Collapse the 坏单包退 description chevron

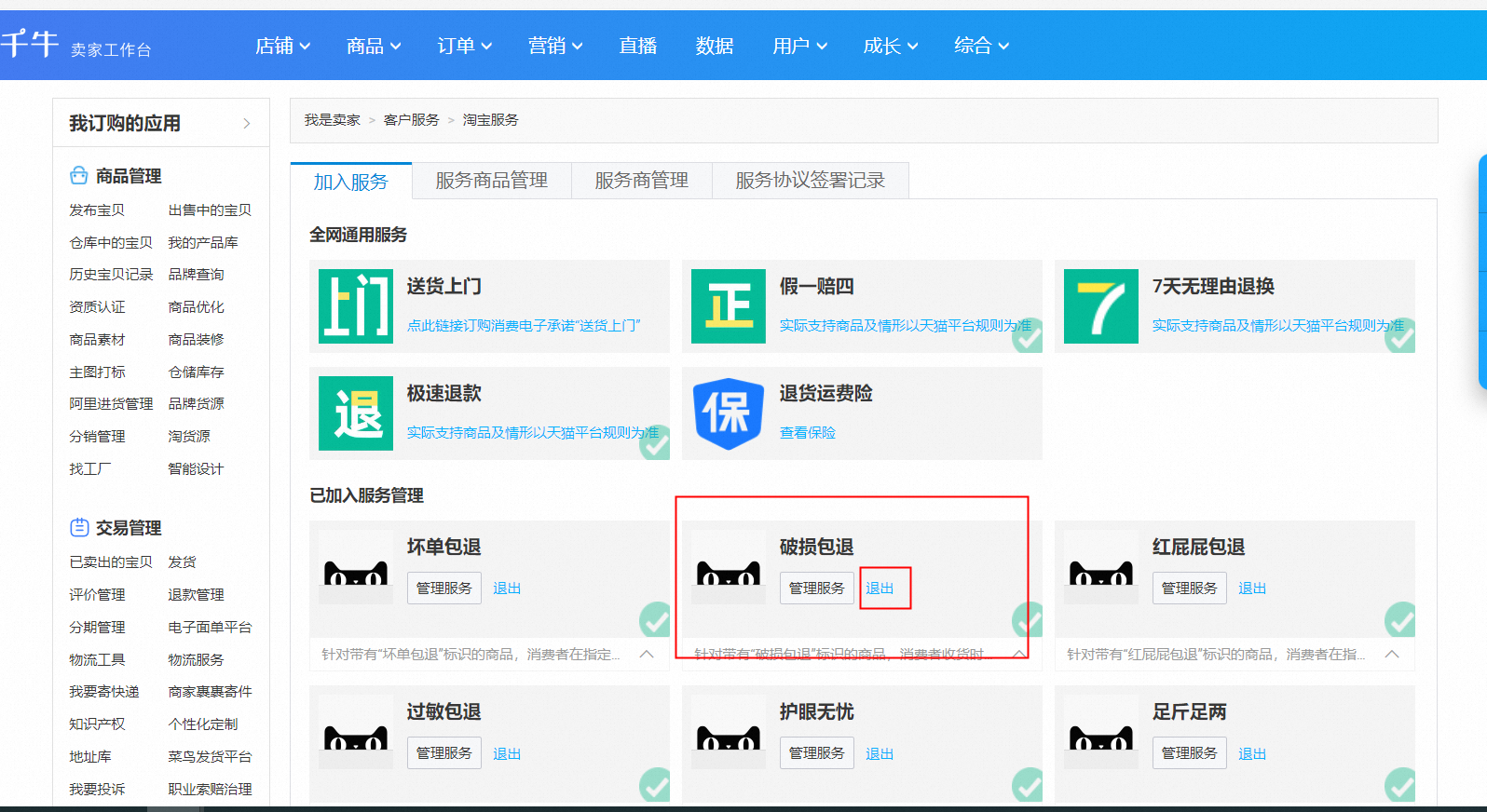[647, 654]
